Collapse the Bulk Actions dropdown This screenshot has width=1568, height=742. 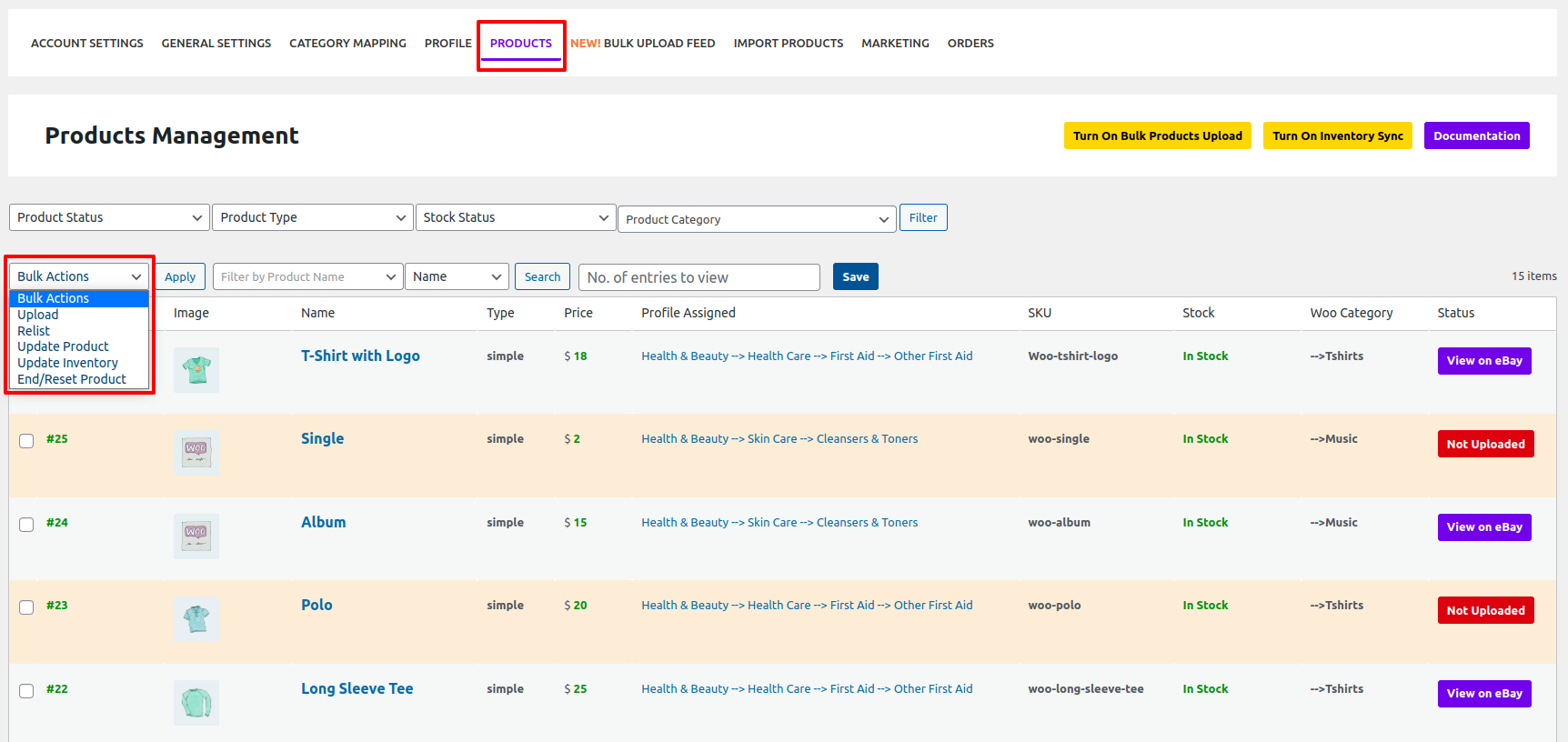pyautogui.click(x=79, y=276)
